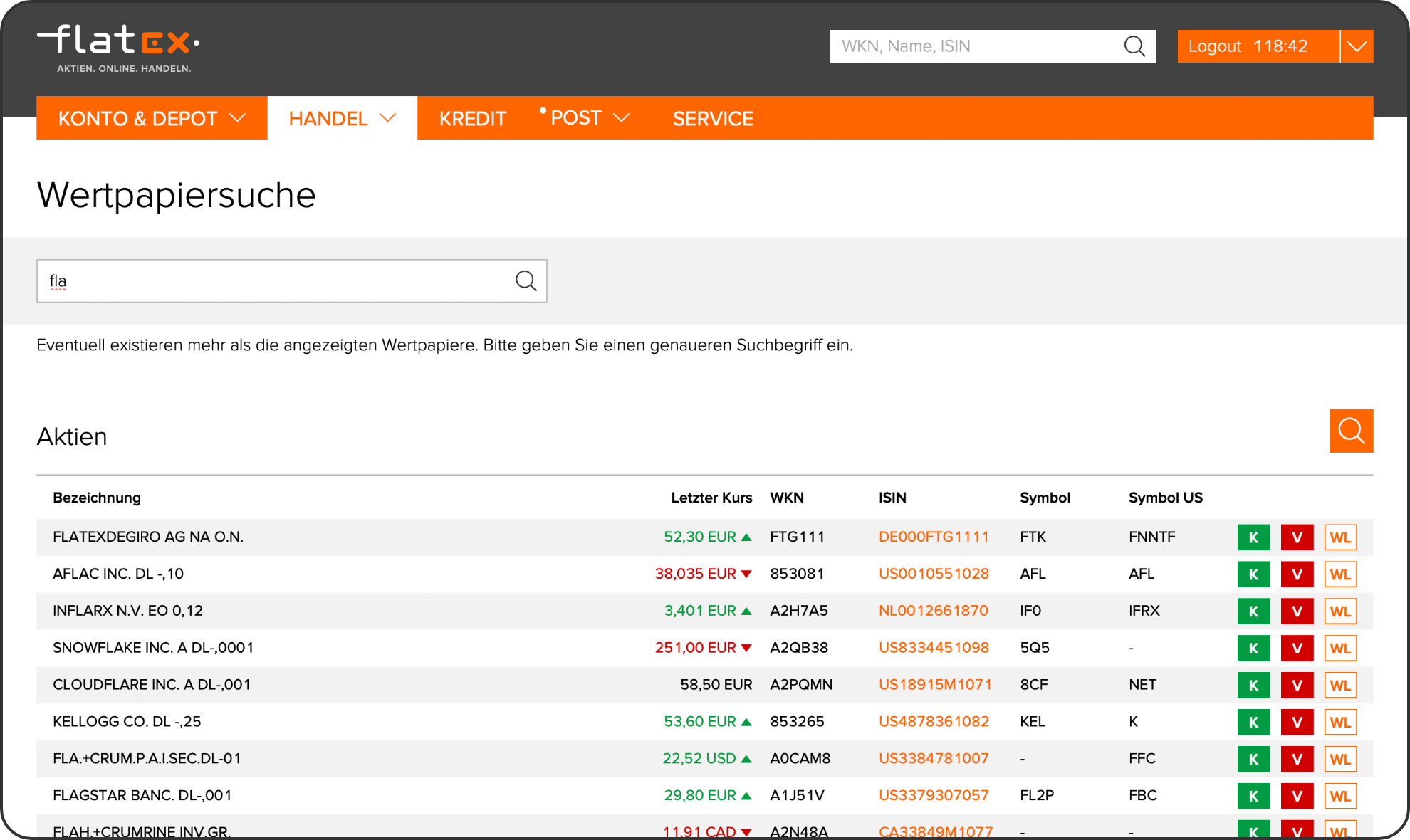This screenshot has height=840, width=1410.
Task: Click WL icon for INFLARX N.V.
Action: [x=1339, y=611]
